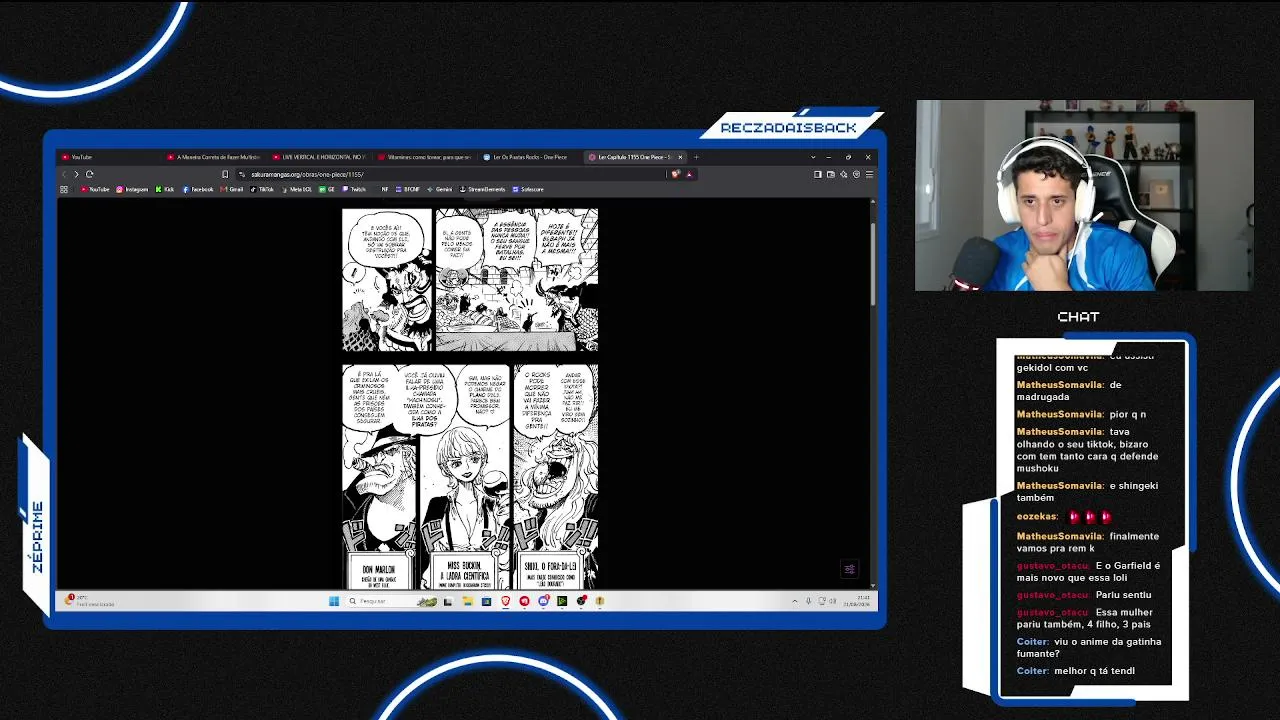Open a new browser tab
This screenshot has width=1280, height=720.
pyautogui.click(x=696, y=157)
